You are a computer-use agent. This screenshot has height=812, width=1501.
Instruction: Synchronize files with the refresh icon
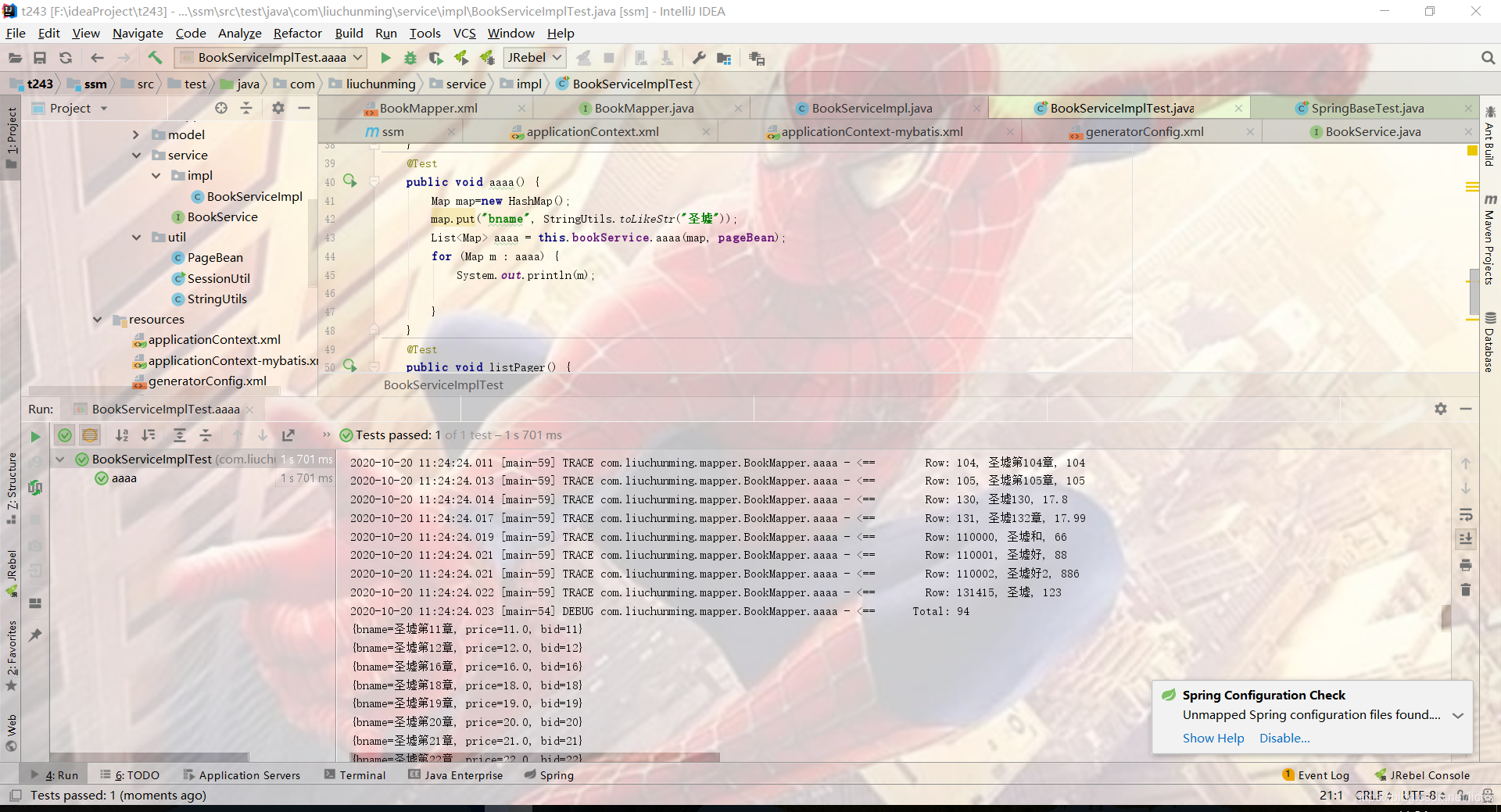pos(66,58)
